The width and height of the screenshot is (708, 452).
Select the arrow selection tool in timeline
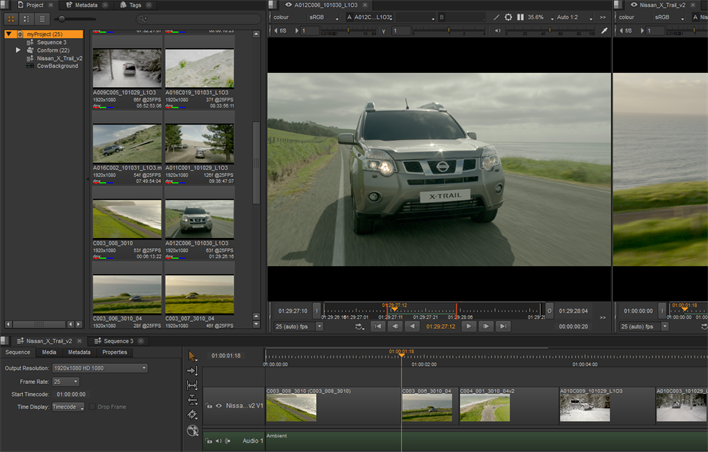(192, 355)
